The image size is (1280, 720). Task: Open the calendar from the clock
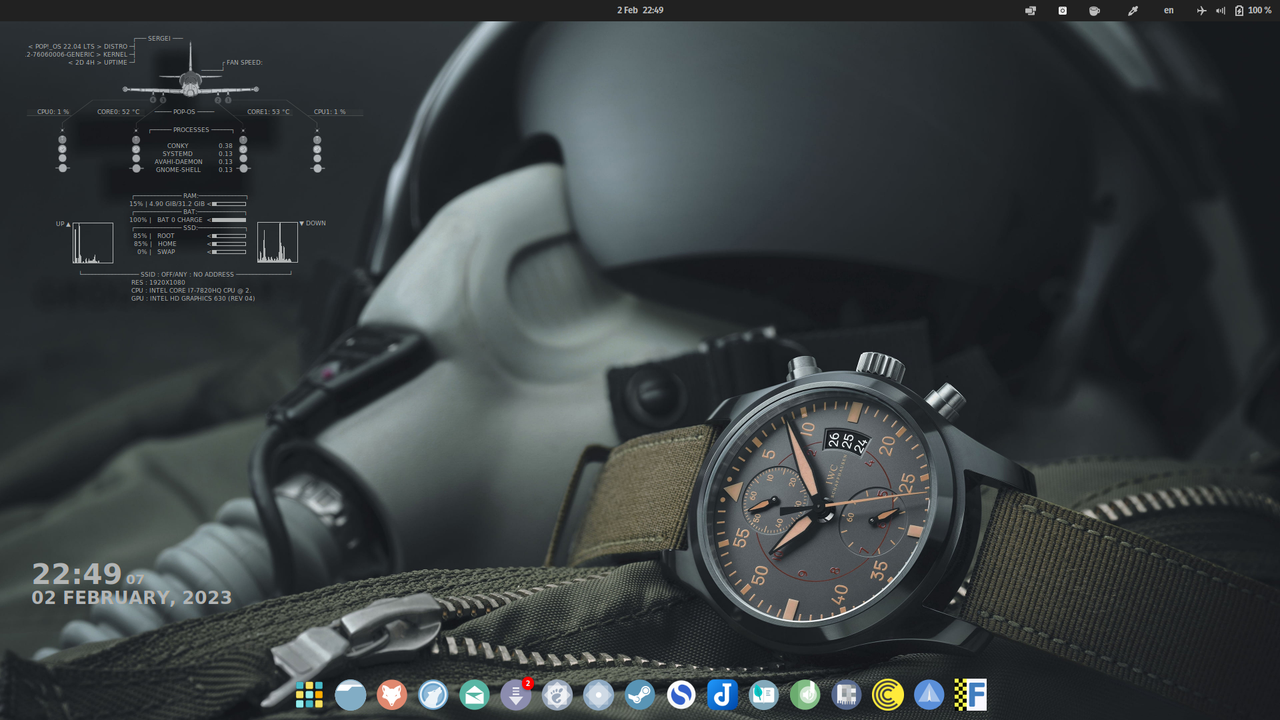pyautogui.click(x=640, y=9)
